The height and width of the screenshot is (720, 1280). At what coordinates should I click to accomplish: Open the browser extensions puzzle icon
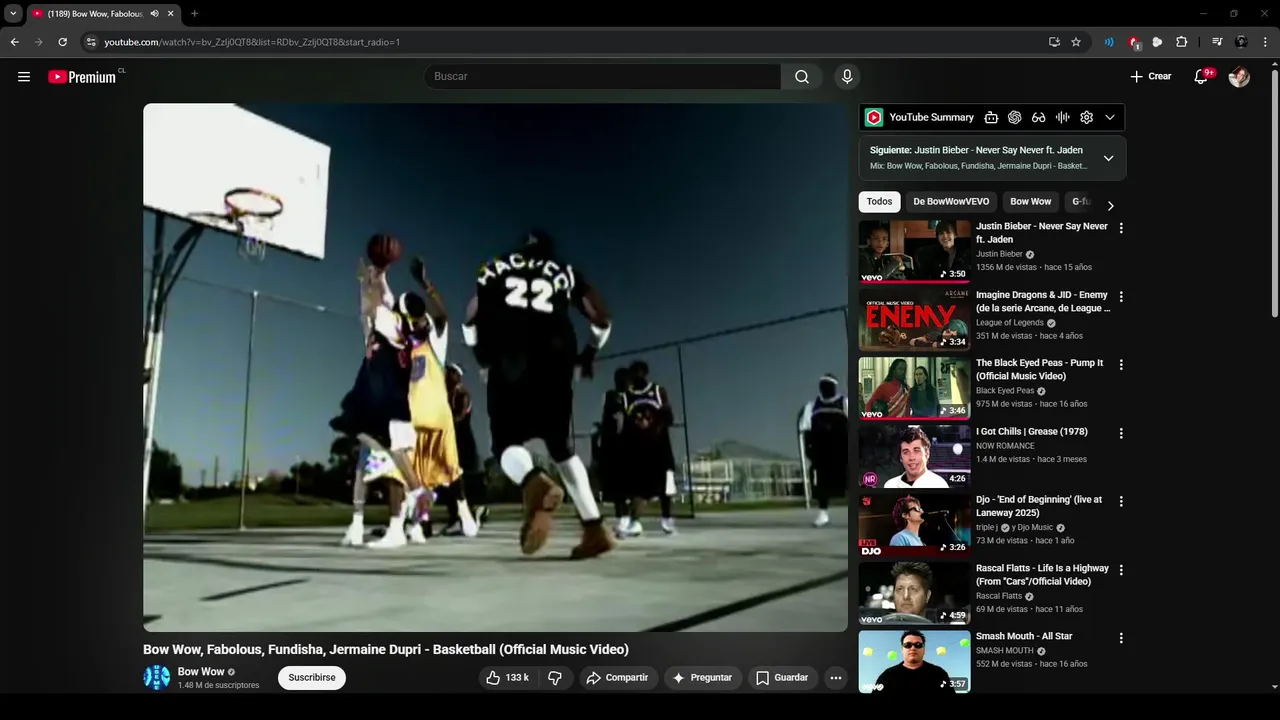1181,42
